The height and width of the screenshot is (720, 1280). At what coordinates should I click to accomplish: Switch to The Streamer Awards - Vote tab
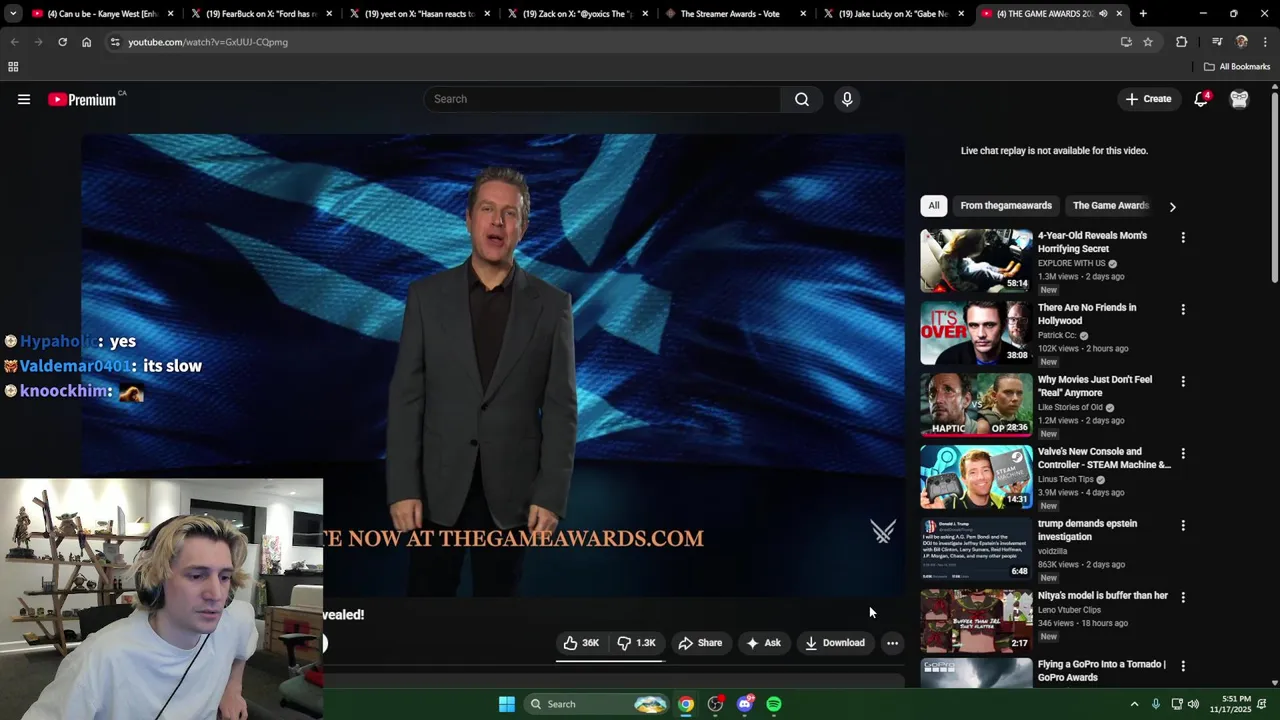[x=735, y=14]
